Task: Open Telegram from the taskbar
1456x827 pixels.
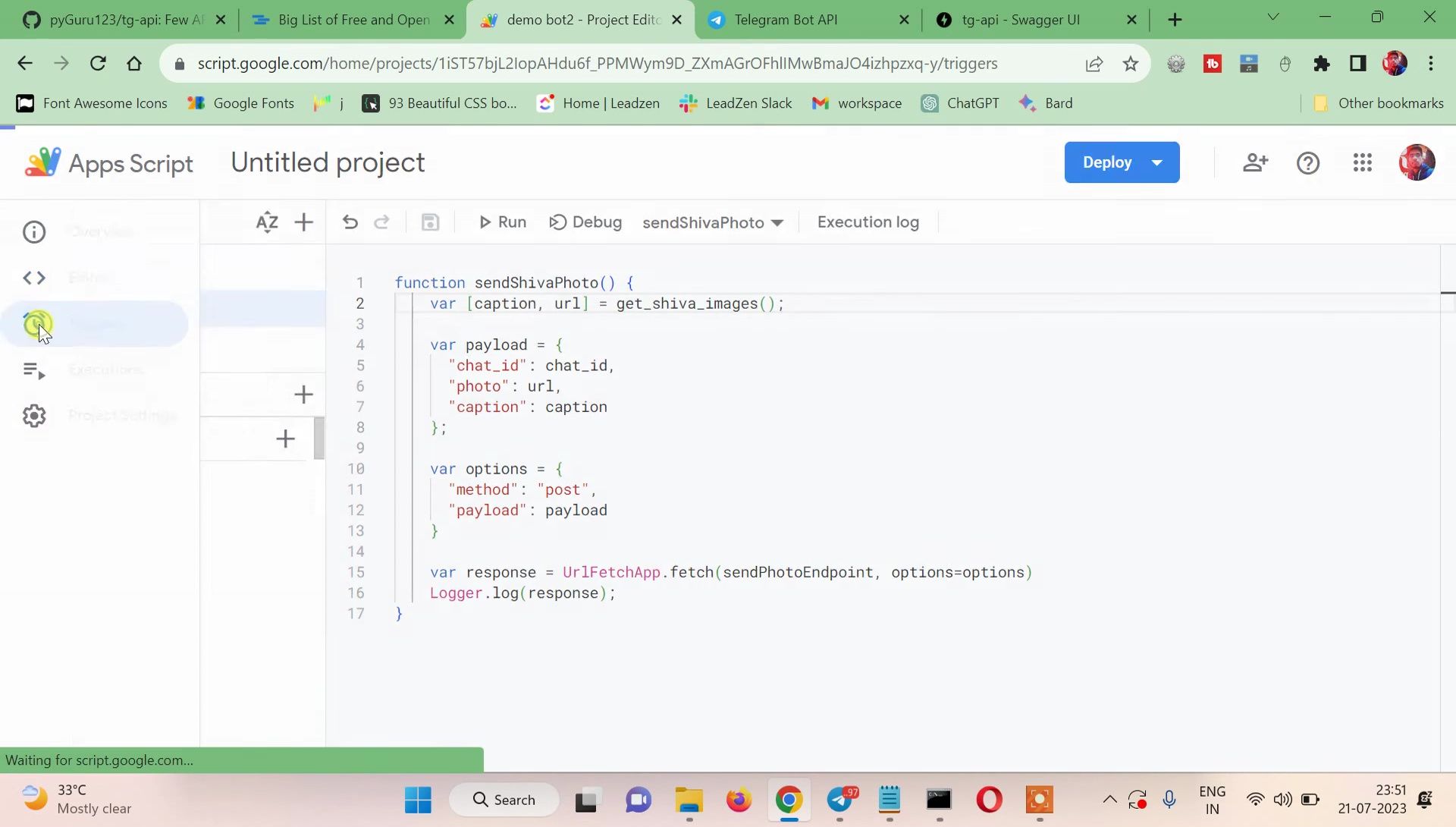Action: click(x=840, y=800)
